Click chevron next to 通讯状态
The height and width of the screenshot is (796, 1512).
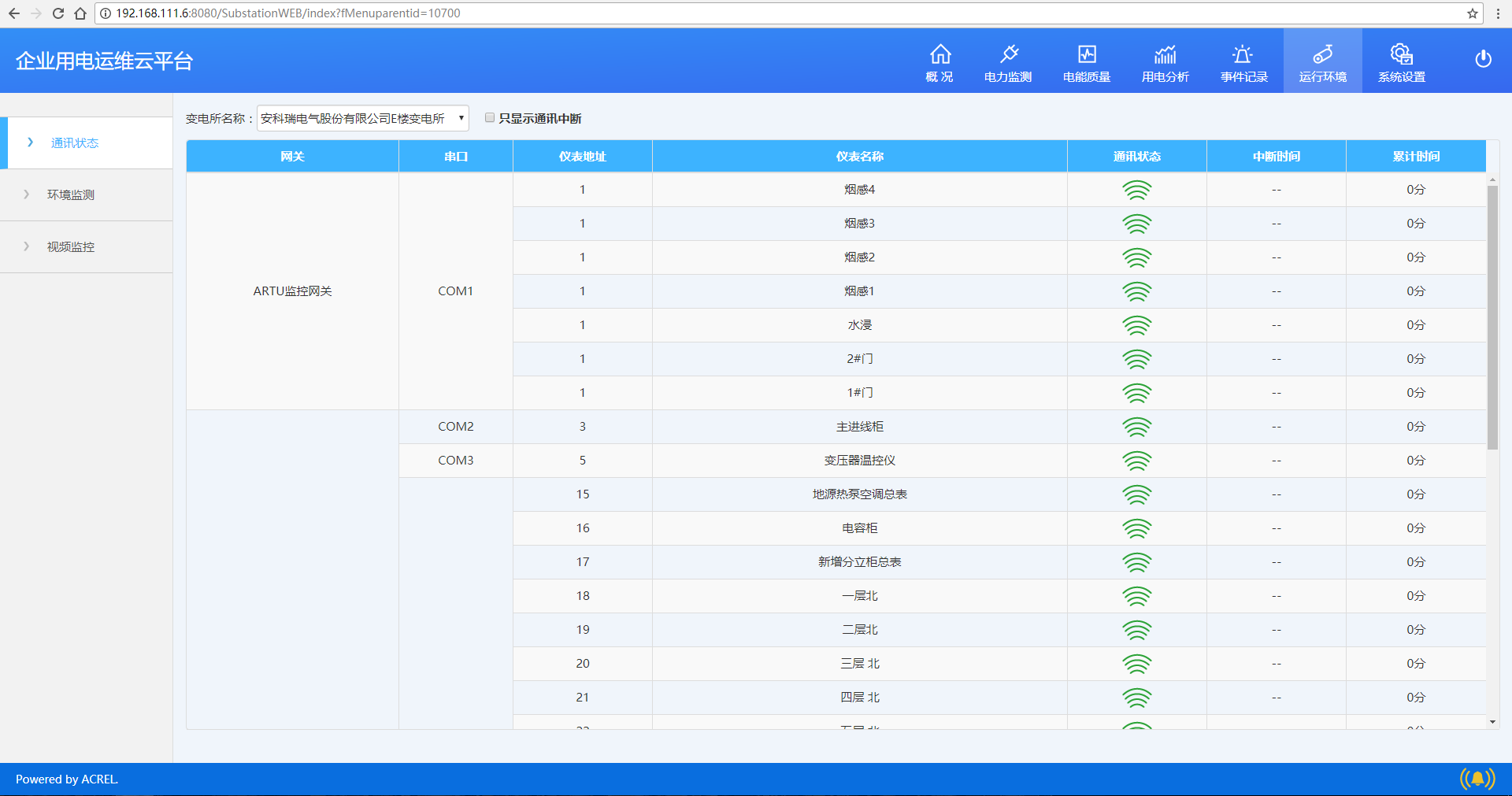[30, 143]
